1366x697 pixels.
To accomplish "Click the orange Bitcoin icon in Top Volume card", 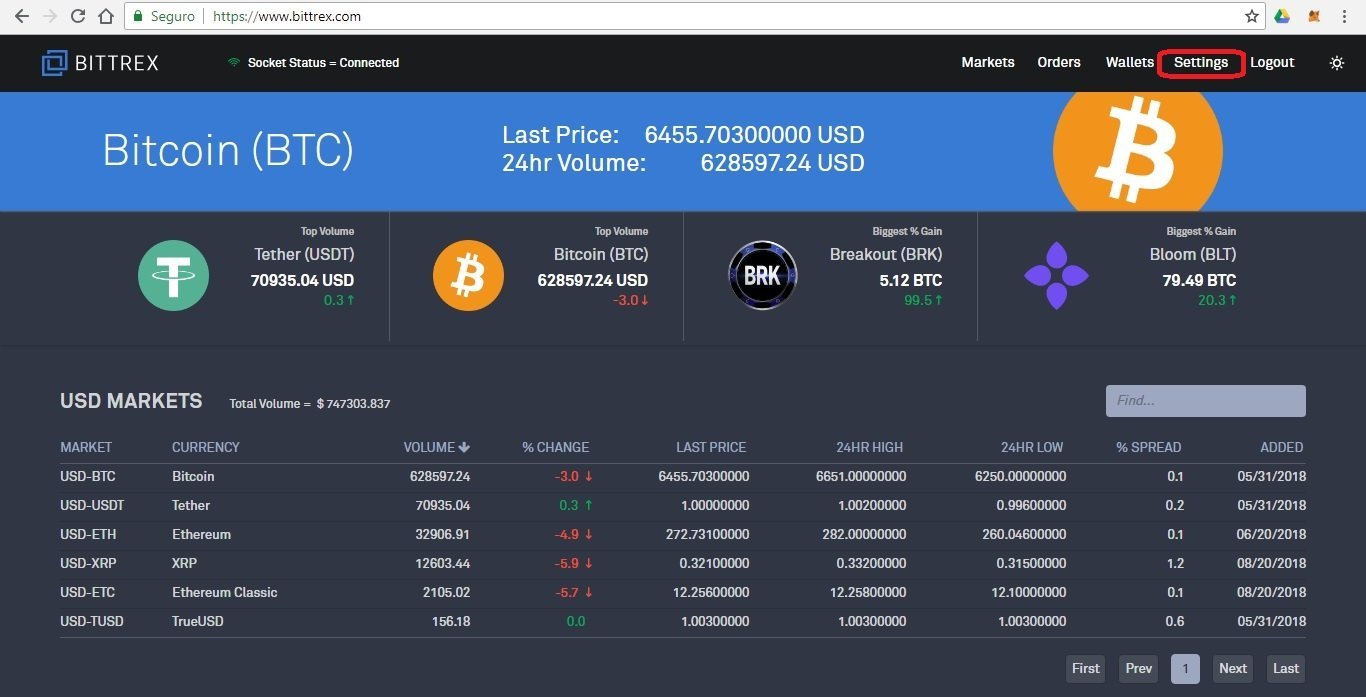I will 468,275.
